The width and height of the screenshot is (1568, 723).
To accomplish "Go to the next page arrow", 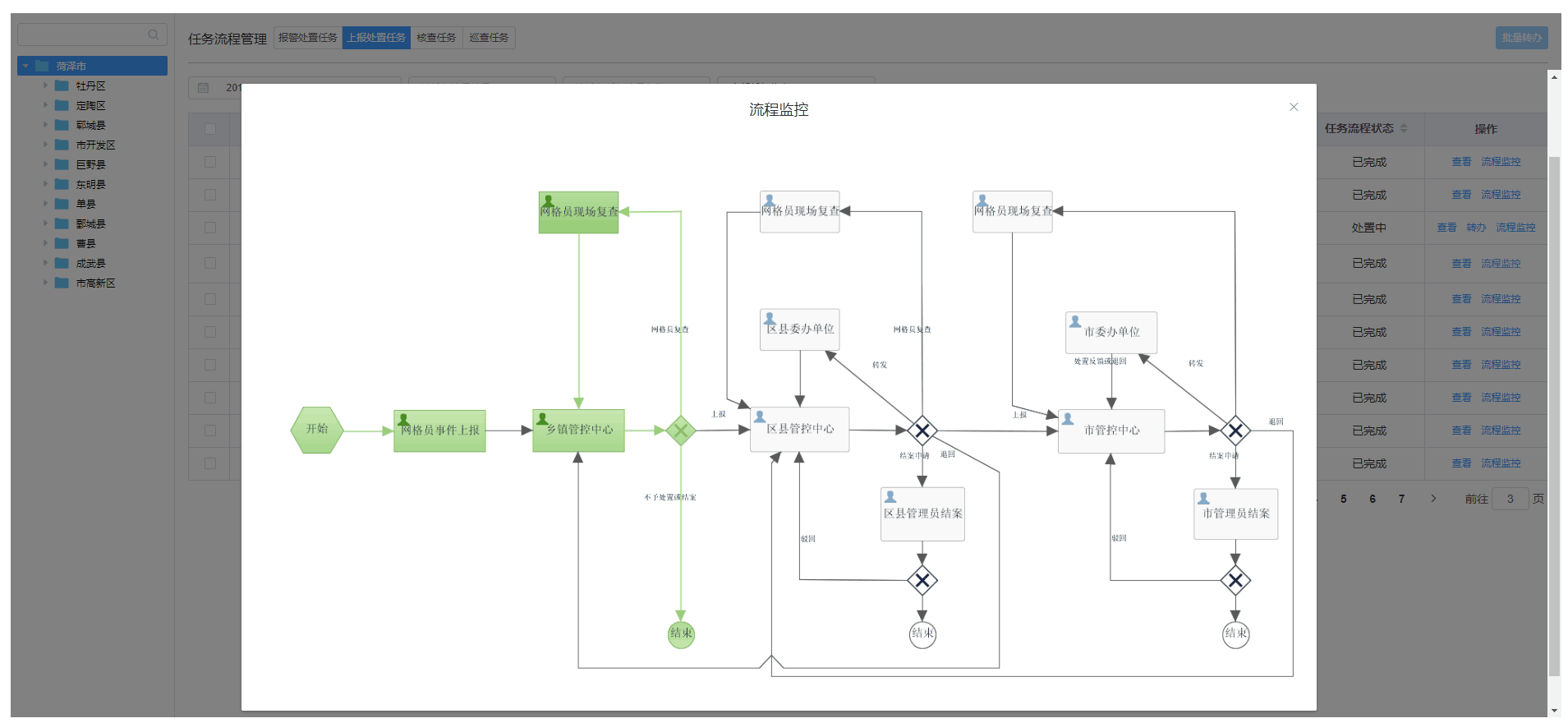I will pos(1434,499).
